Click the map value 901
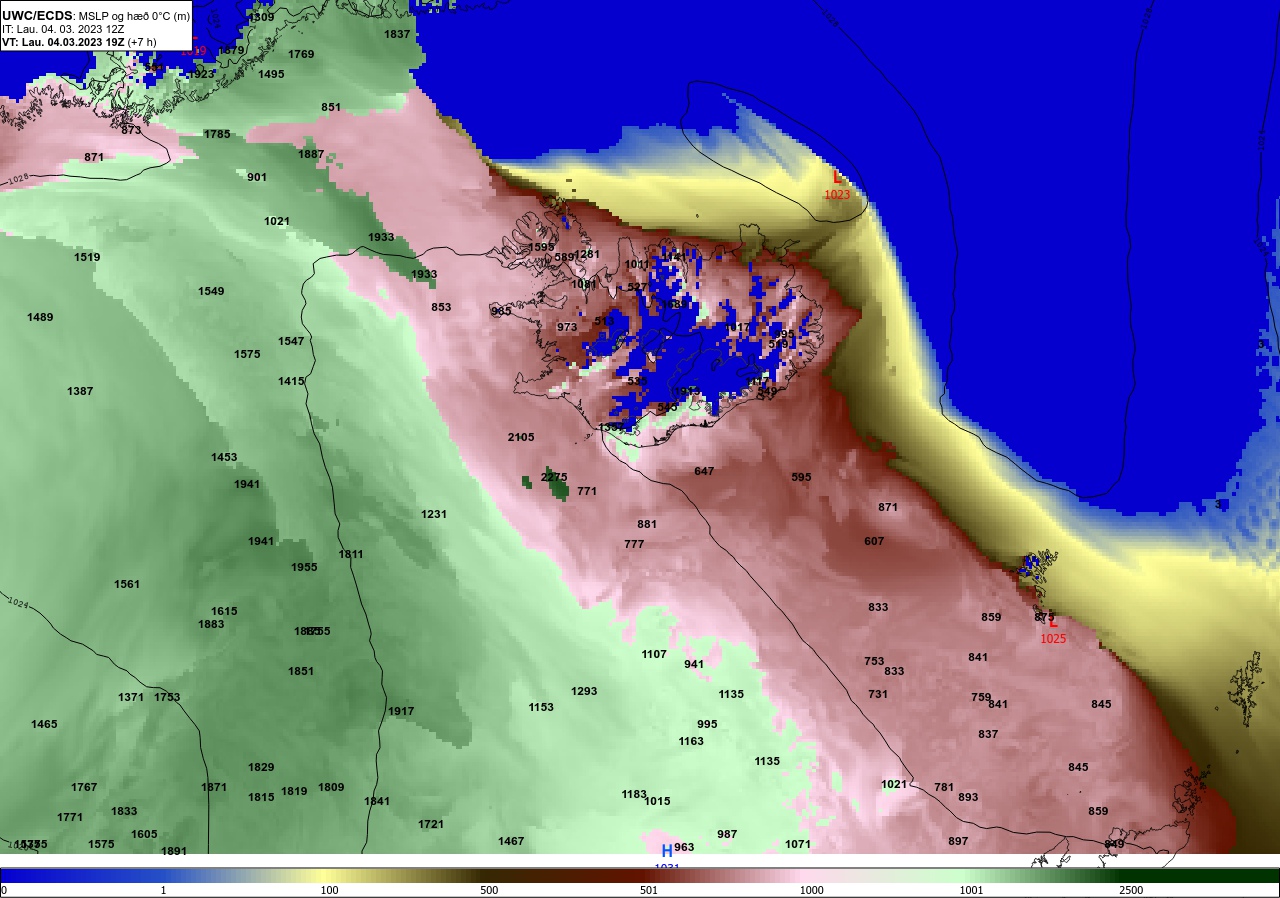The image size is (1280, 898). 257,177
